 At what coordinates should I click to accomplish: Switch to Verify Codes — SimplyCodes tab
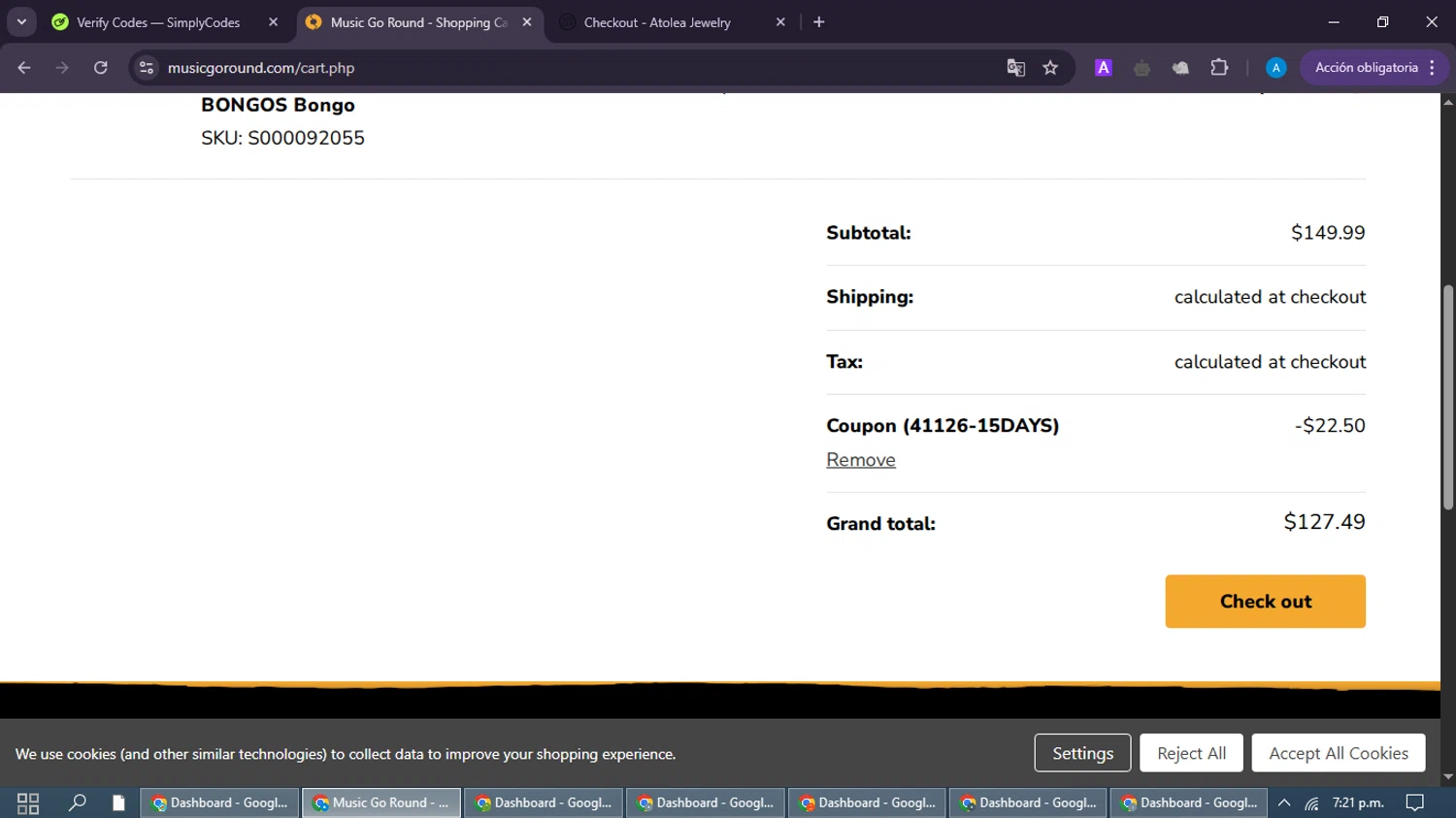pyautogui.click(x=158, y=22)
